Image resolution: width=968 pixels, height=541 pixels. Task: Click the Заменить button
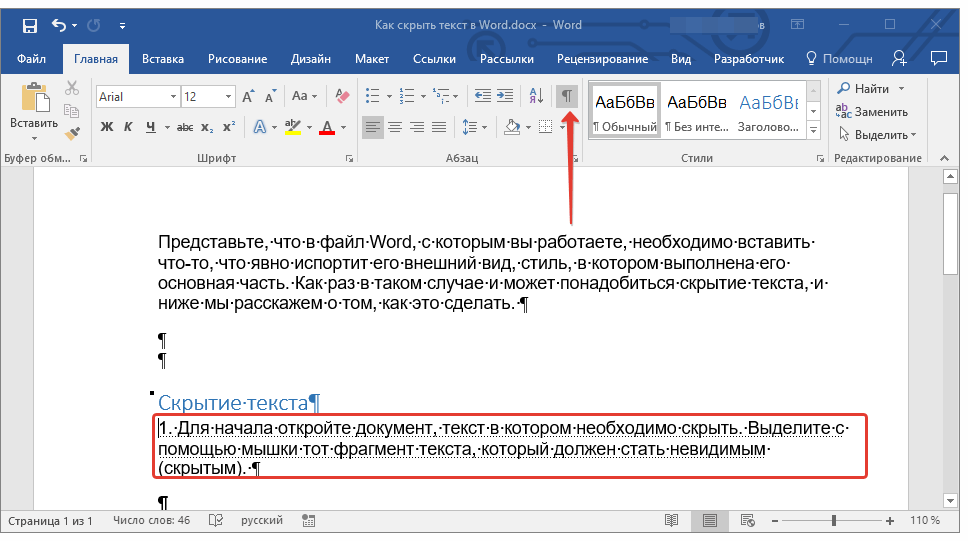[x=872, y=112]
